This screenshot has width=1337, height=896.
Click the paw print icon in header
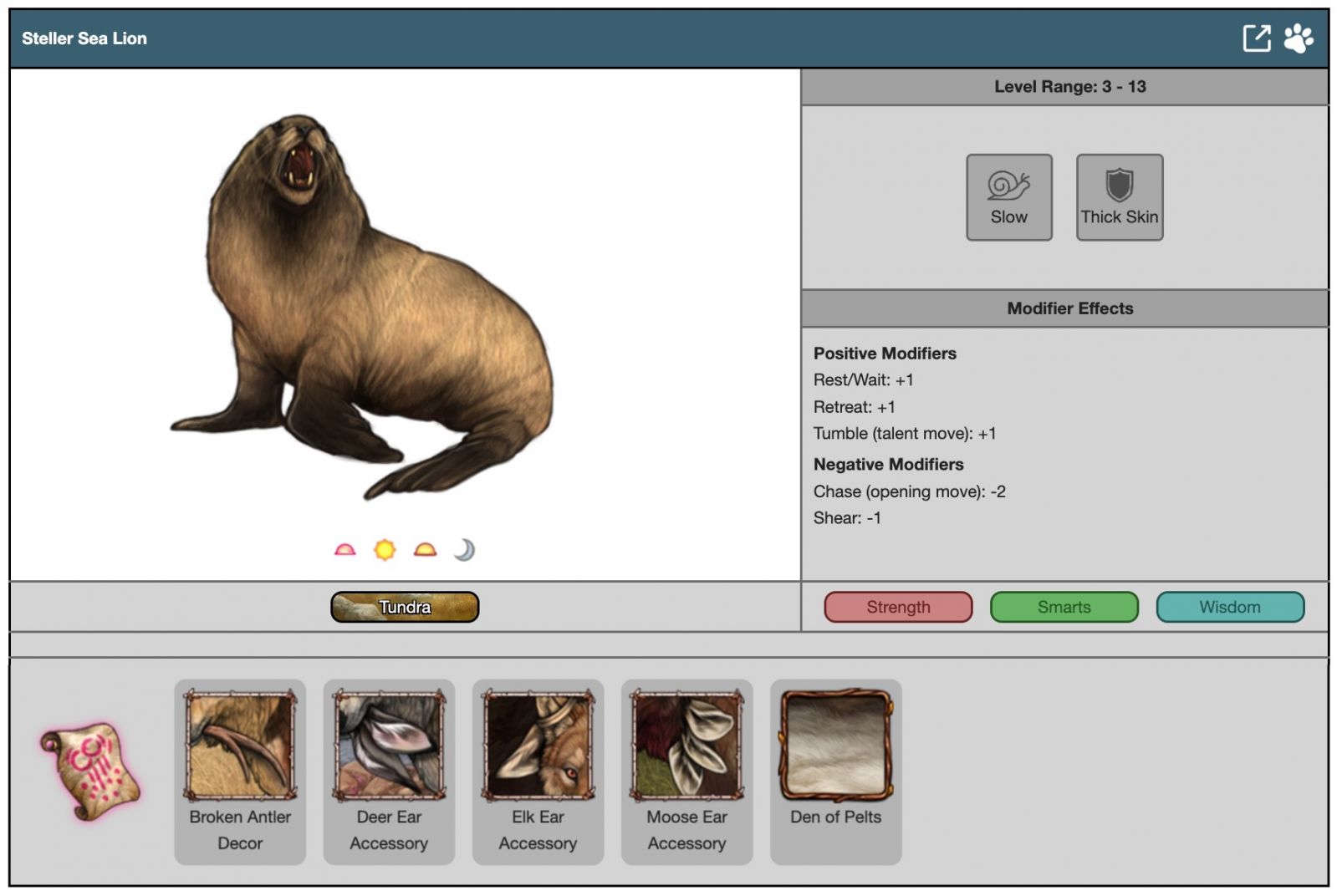click(1298, 38)
